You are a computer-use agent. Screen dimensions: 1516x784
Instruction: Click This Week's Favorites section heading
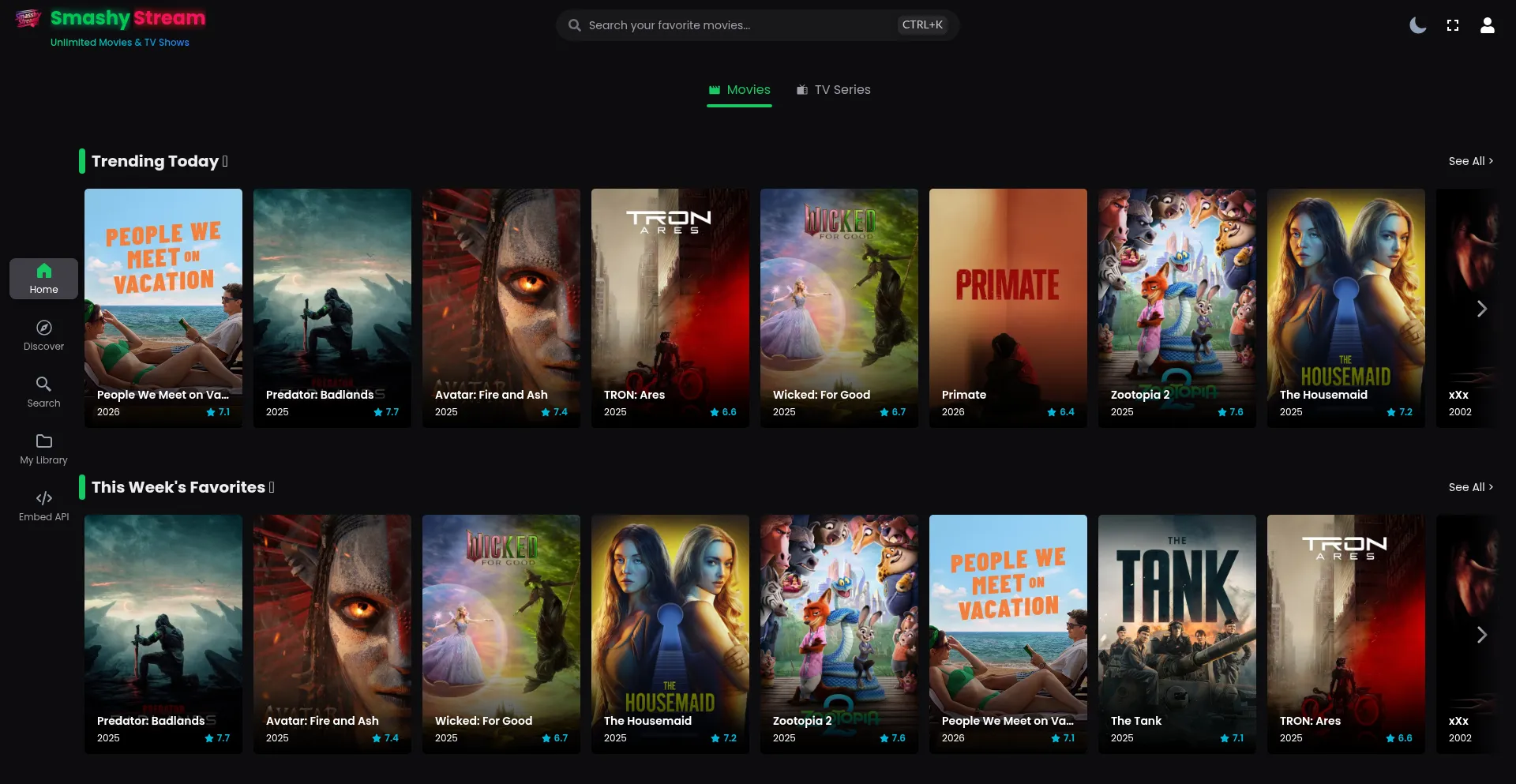point(183,487)
